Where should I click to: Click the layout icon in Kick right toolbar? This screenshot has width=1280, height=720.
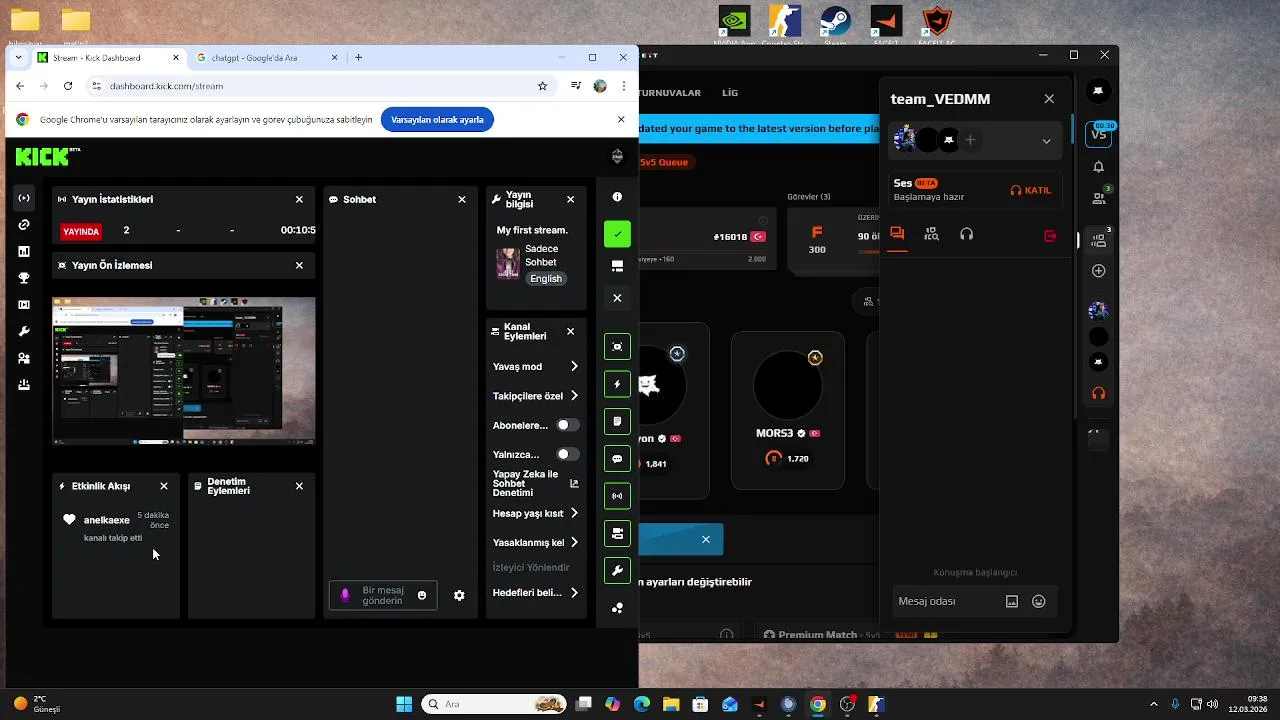coord(617,266)
